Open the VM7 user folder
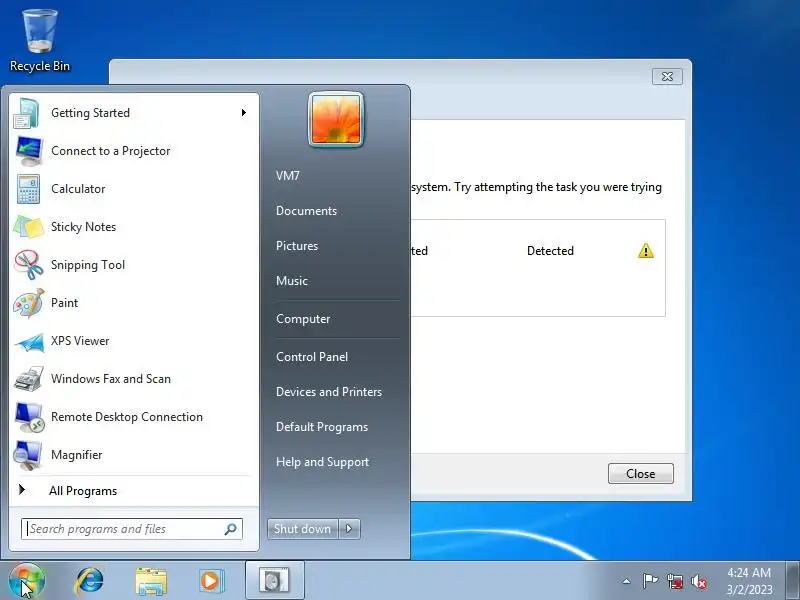 pos(288,176)
